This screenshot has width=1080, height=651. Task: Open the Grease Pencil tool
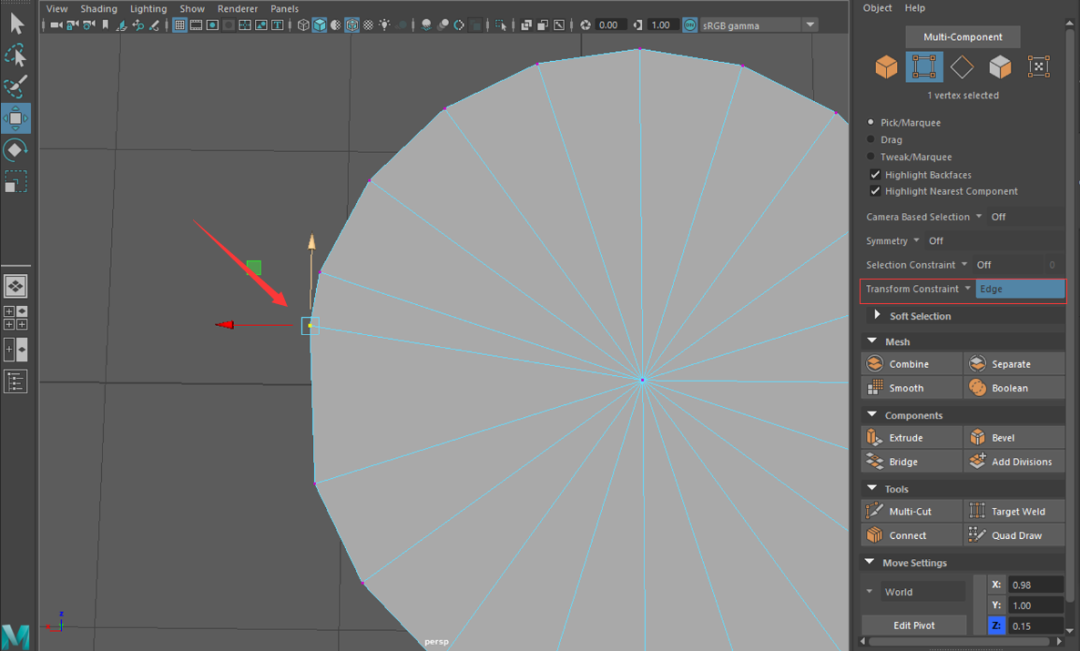154,25
